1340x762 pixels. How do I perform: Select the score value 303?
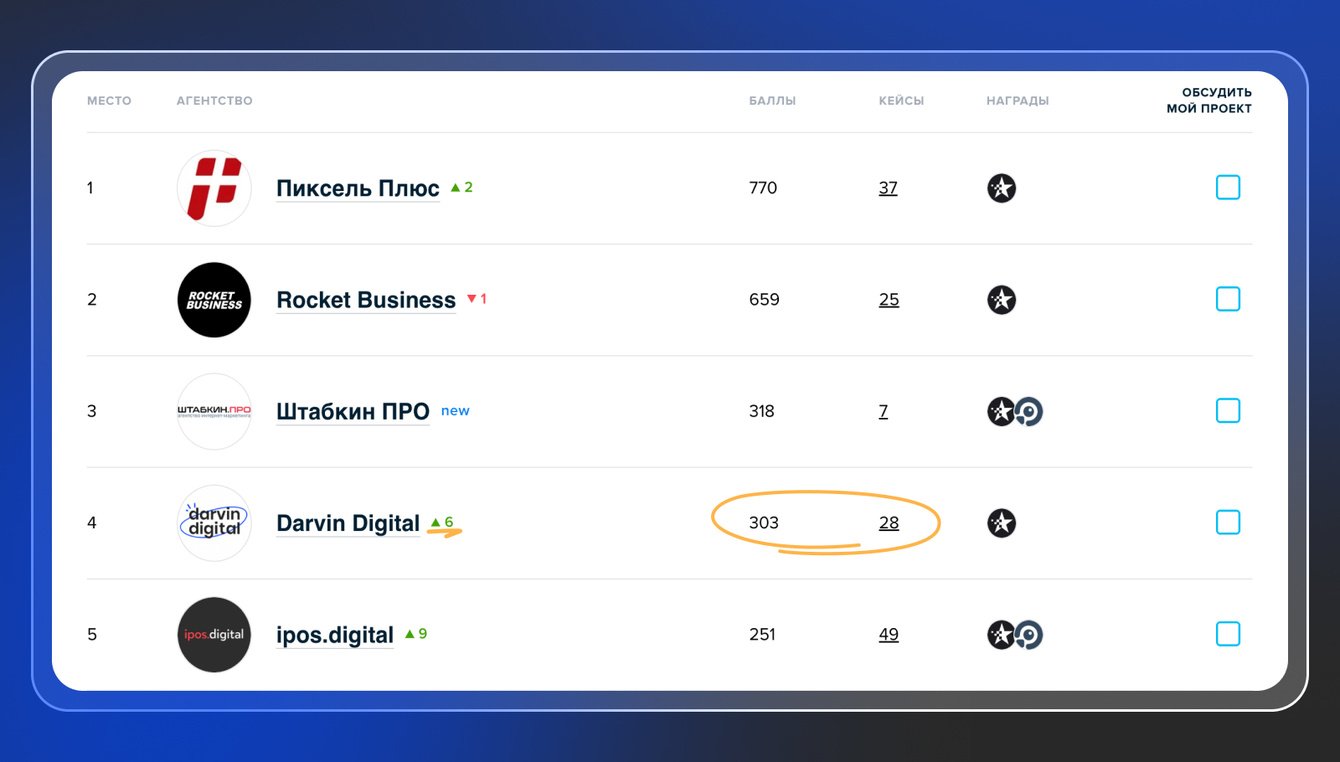pyautogui.click(x=764, y=523)
